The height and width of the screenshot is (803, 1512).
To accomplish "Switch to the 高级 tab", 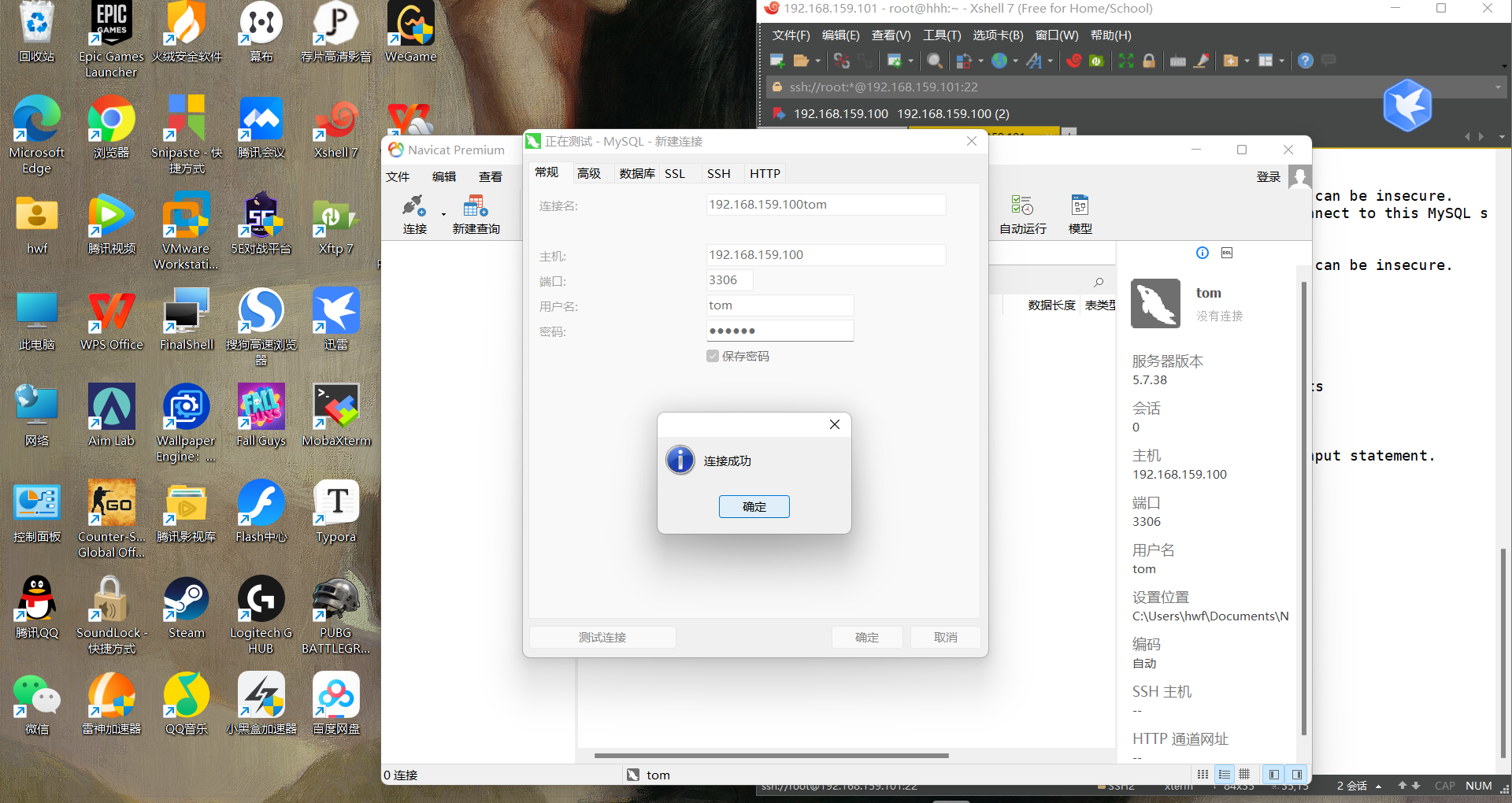I will (x=589, y=173).
